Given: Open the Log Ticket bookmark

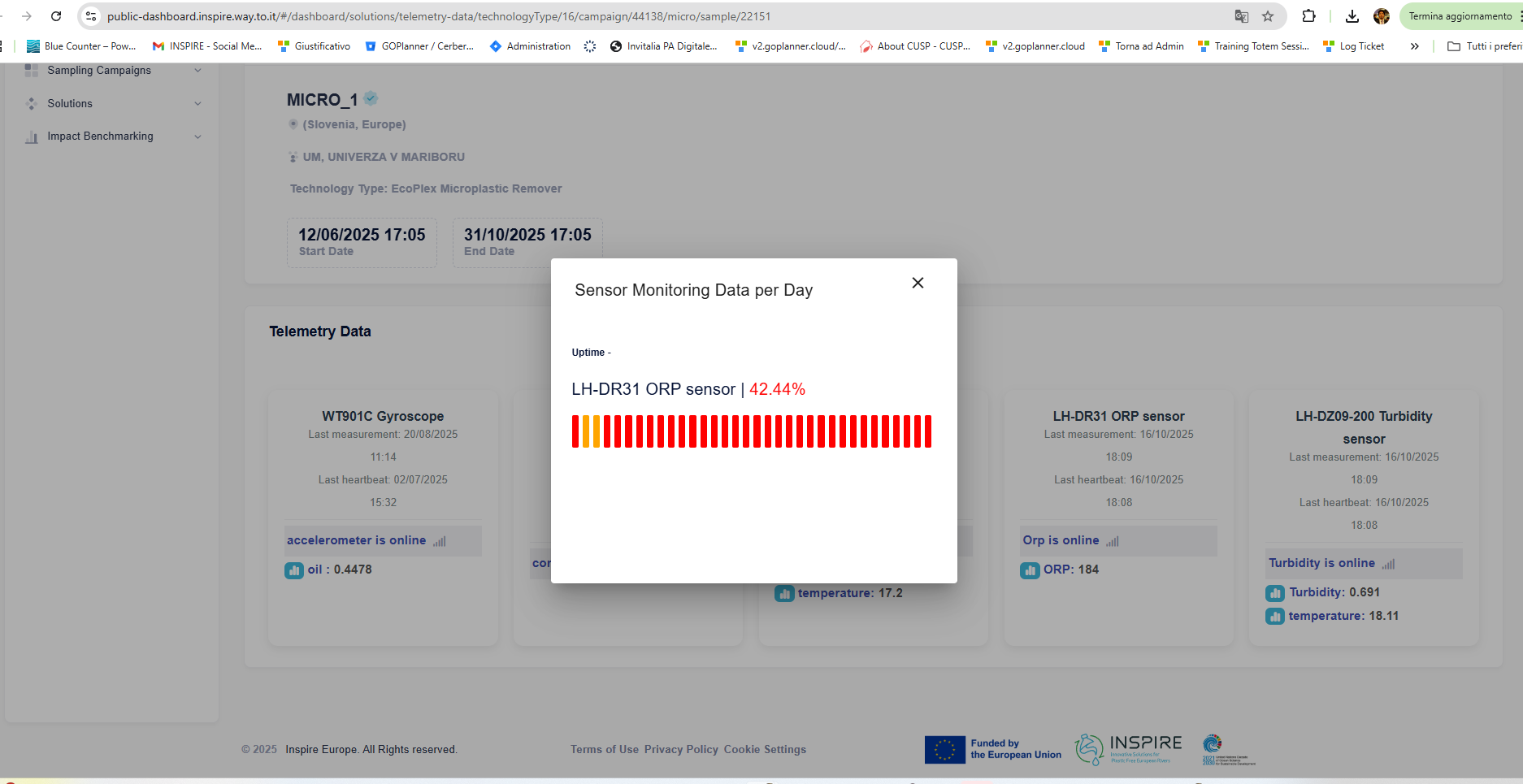Looking at the screenshot, I should (1354, 46).
